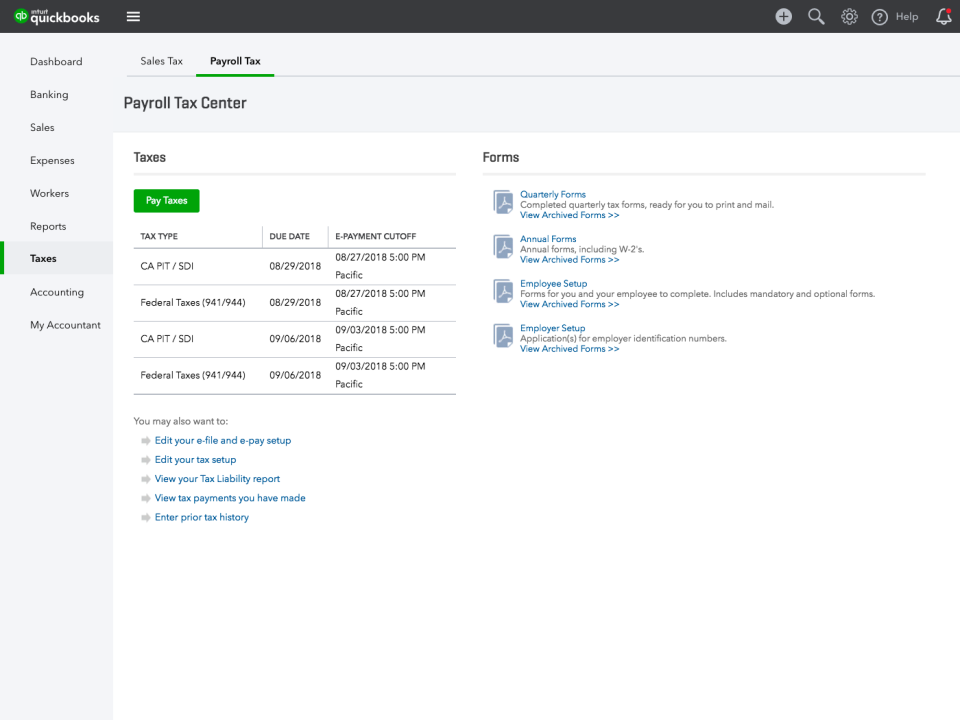View your Tax Liability report
The width and height of the screenshot is (960, 720).
(x=217, y=479)
